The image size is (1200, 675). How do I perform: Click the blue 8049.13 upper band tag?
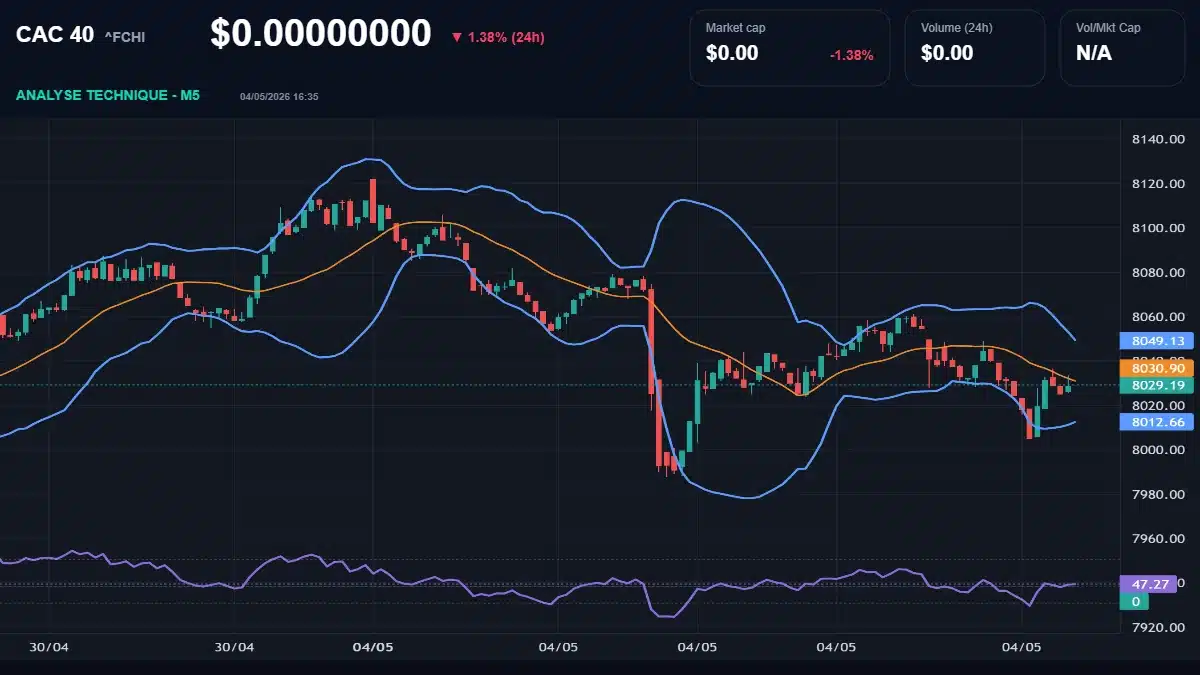coord(1157,341)
